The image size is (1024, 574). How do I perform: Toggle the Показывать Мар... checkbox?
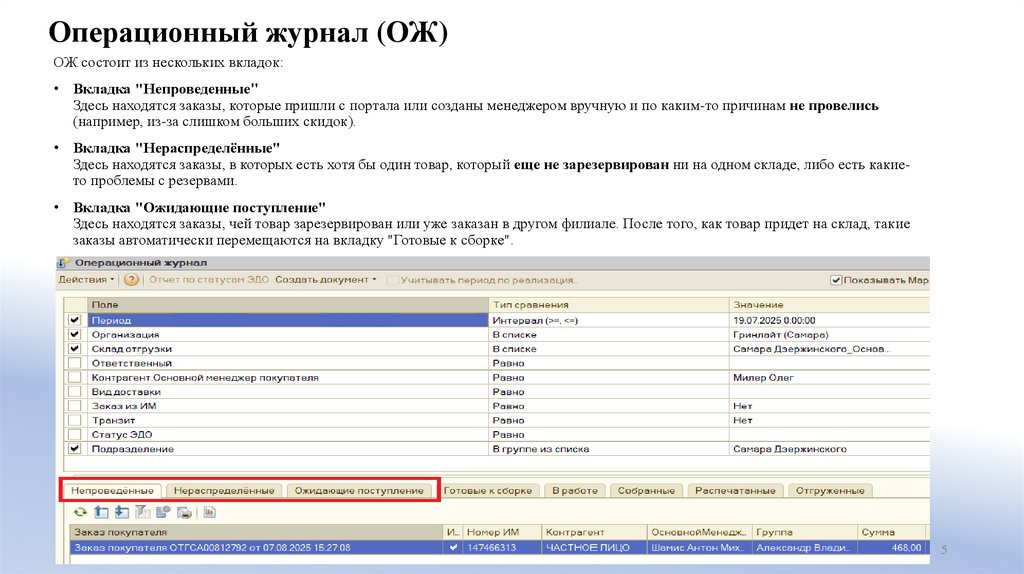pyautogui.click(x=835, y=280)
